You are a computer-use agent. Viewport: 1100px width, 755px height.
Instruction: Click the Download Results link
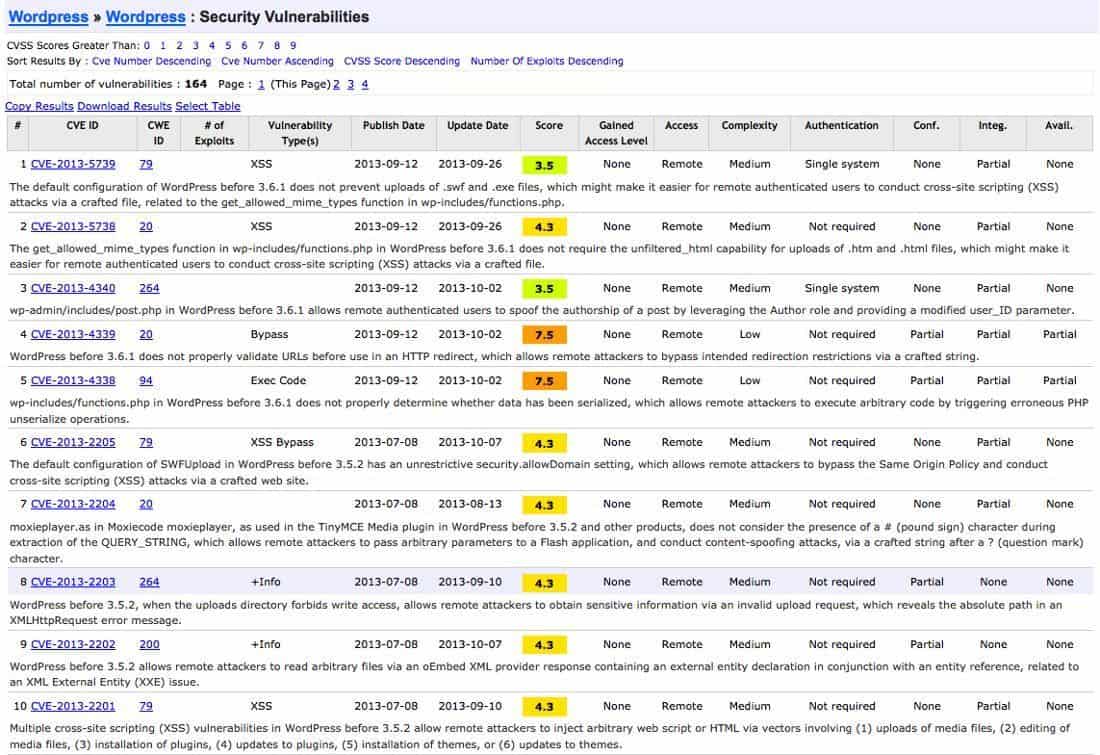[124, 106]
